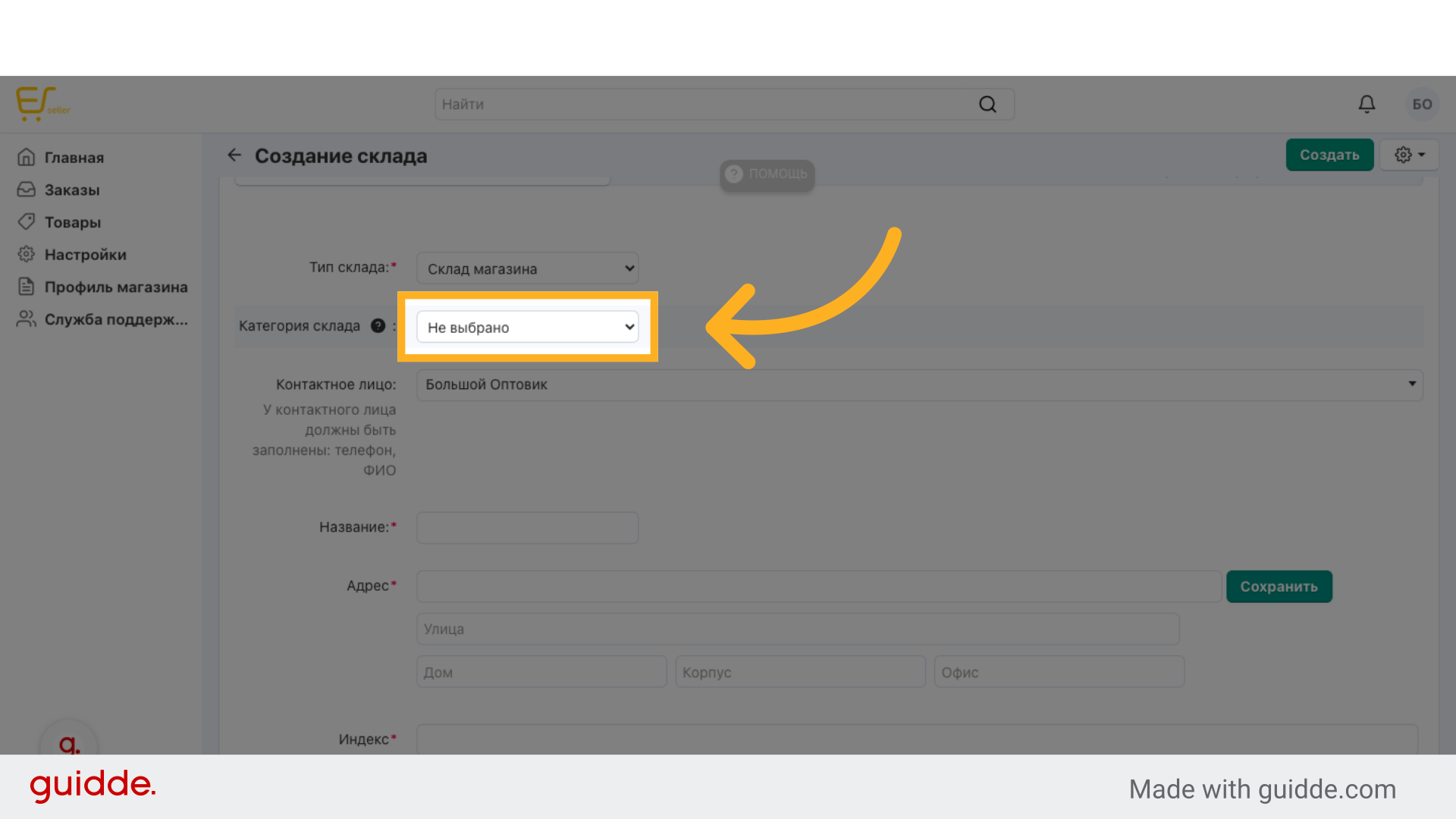This screenshot has width=1456, height=819.
Task: Open Заказы in sidebar
Action: click(x=71, y=190)
